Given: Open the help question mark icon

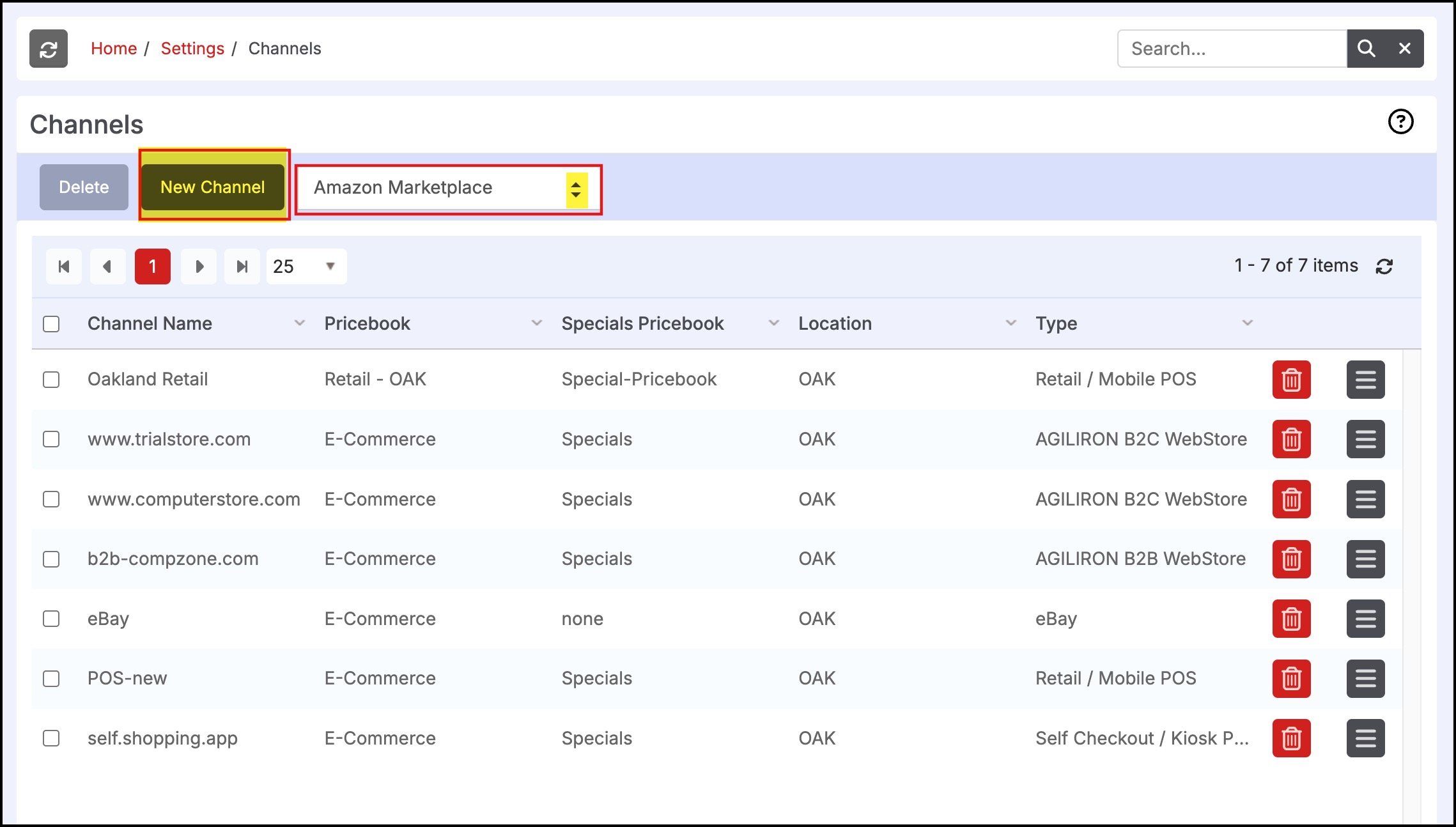Looking at the screenshot, I should [x=1400, y=121].
